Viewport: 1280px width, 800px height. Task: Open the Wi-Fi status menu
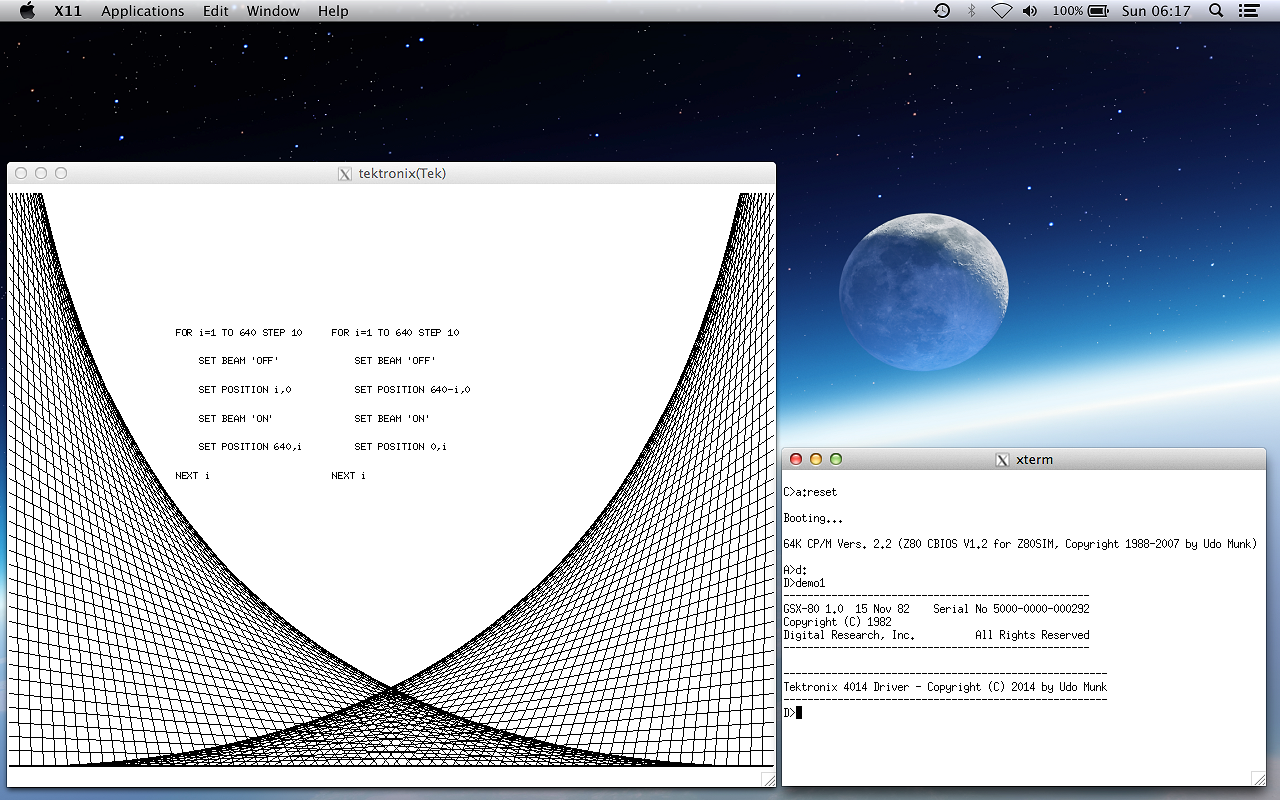1001,11
